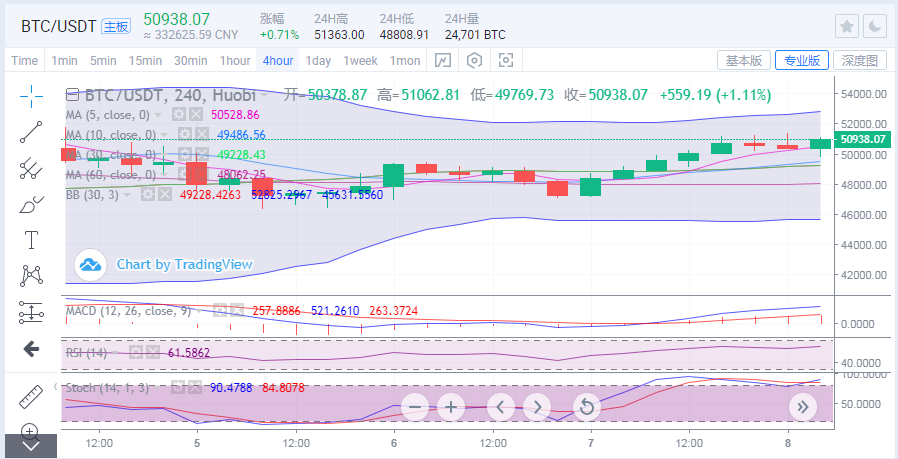Viewport: 898px width, 459px height.
Task: Switch to 专业版 pro view
Action: tap(802, 61)
